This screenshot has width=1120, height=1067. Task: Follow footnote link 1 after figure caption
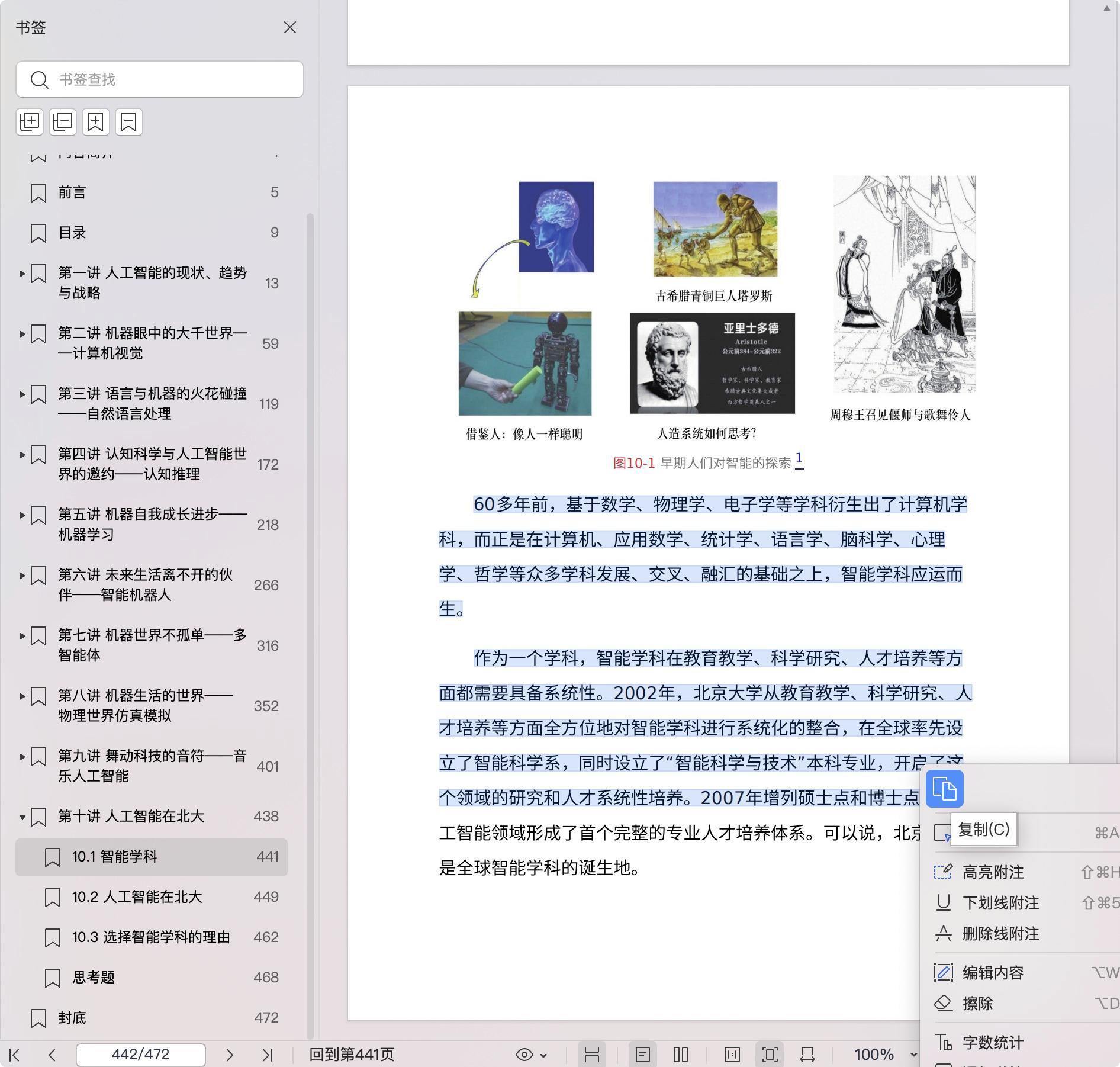pos(799,459)
